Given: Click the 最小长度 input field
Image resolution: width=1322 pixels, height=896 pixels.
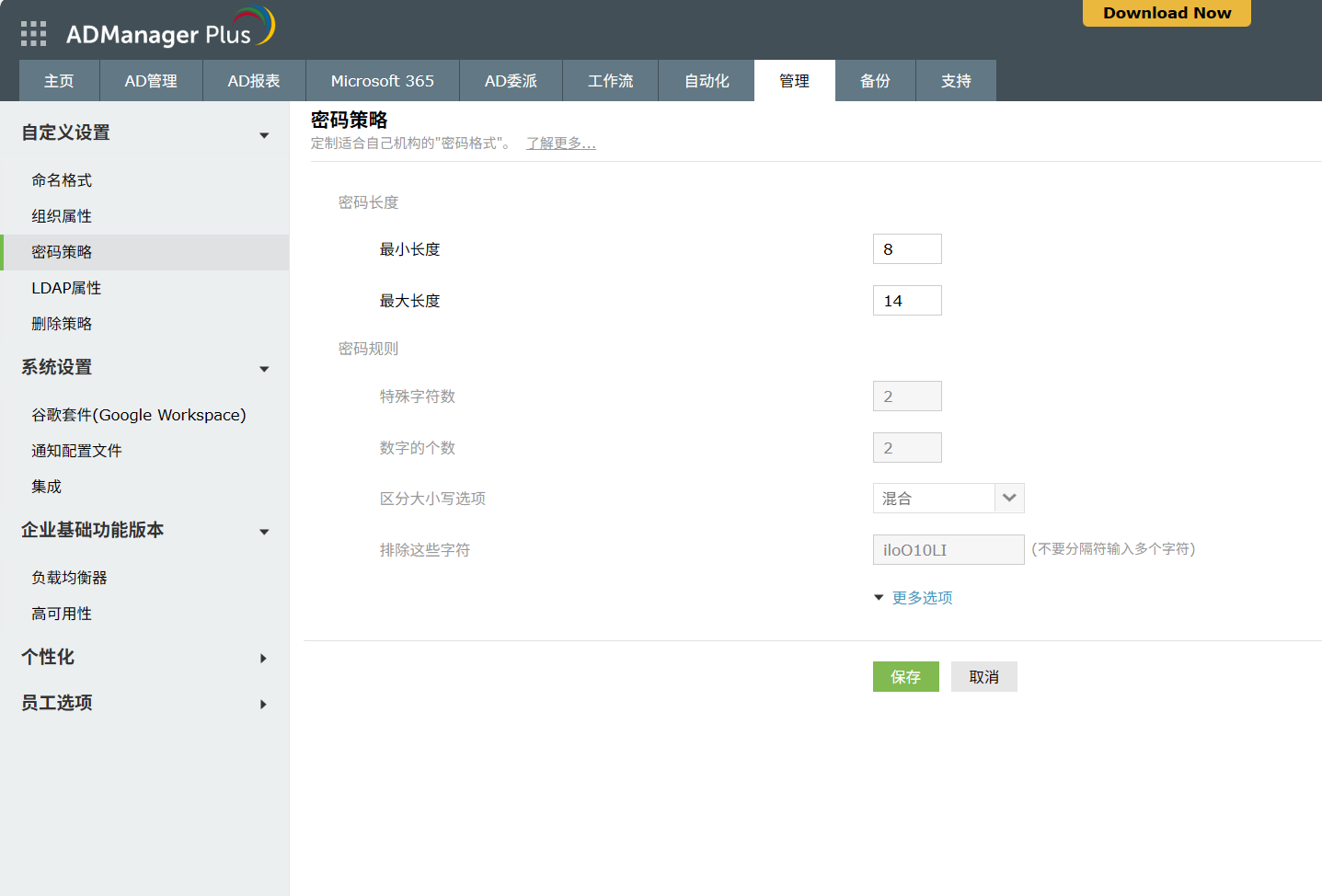Looking at the screenshot, I should point(906,249).
